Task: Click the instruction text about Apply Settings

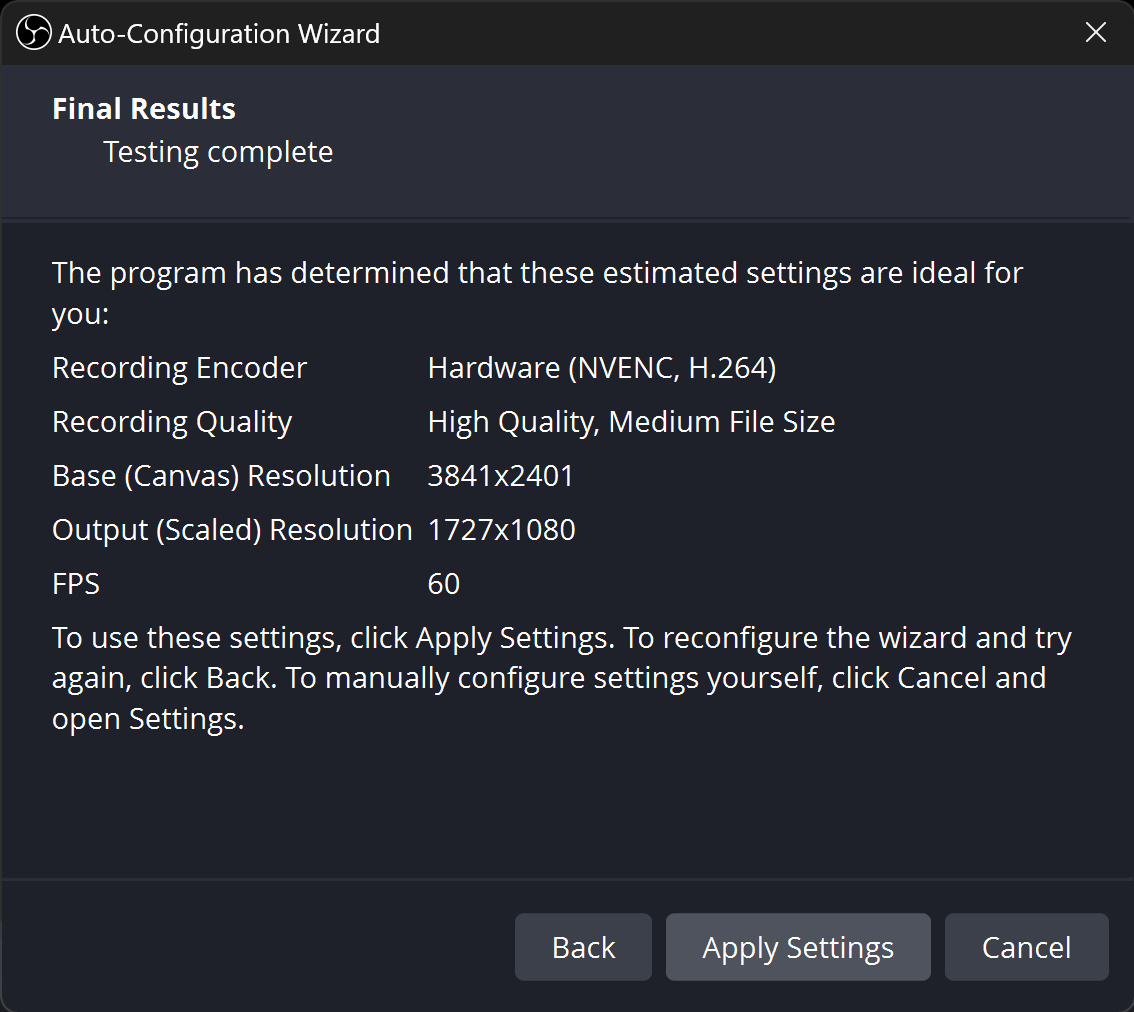Action: click(560, 678)
